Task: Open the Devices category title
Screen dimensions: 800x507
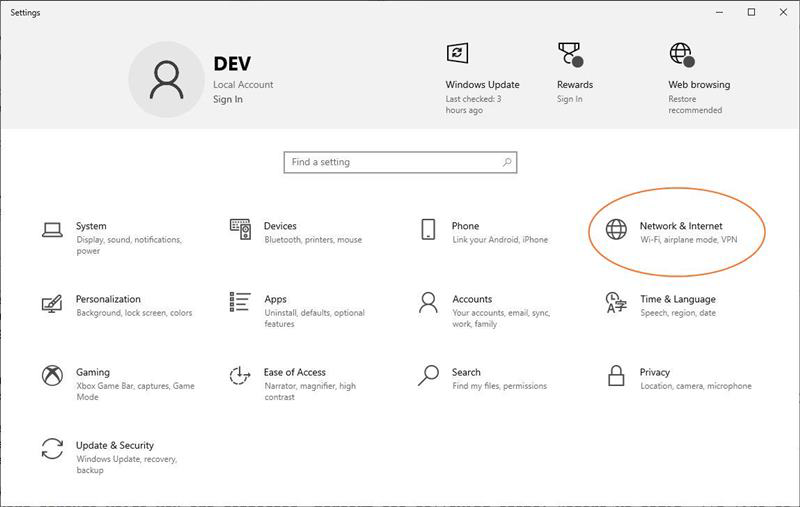Action: 280,226
